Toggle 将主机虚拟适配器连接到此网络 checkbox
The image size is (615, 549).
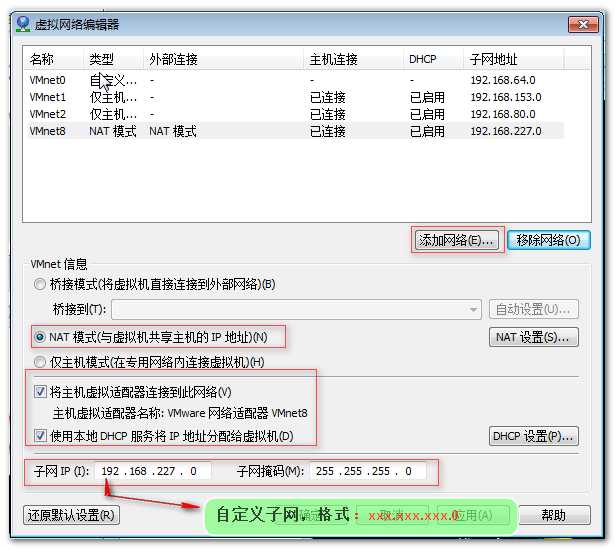point(40,391)
